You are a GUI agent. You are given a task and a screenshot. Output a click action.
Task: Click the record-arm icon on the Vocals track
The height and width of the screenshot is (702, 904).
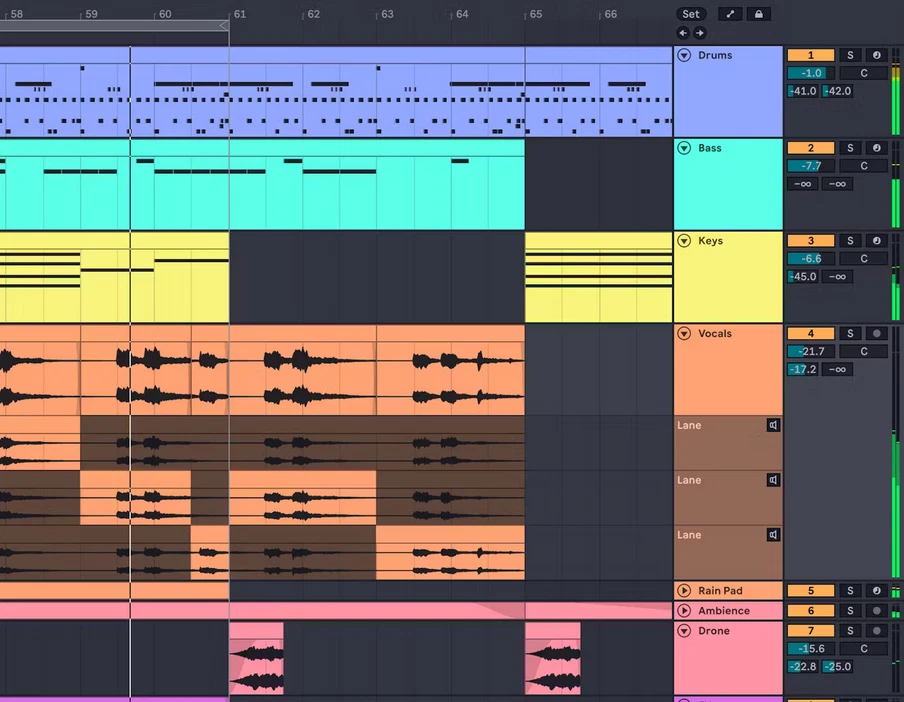tap(877, 333)
